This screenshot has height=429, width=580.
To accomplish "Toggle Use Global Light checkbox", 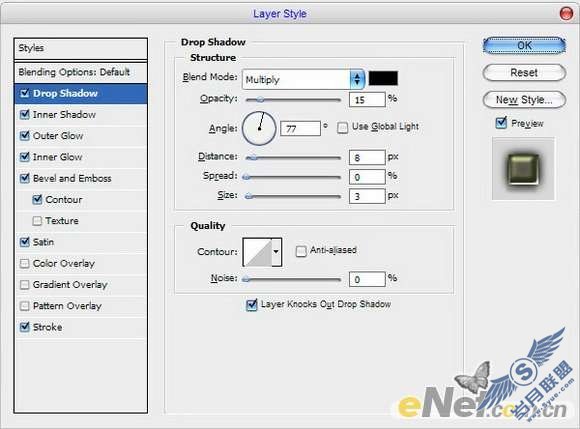I will tap(343, 128).
